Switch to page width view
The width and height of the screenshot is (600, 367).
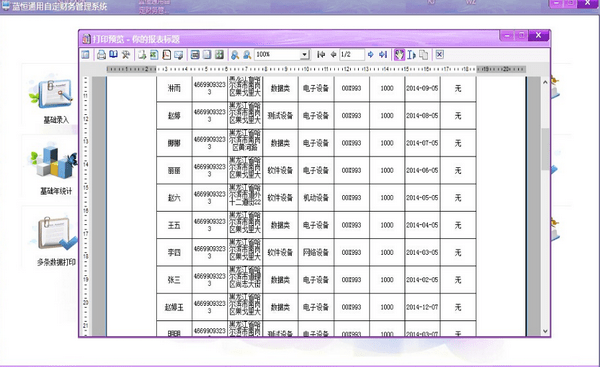[x=195, y=55]
